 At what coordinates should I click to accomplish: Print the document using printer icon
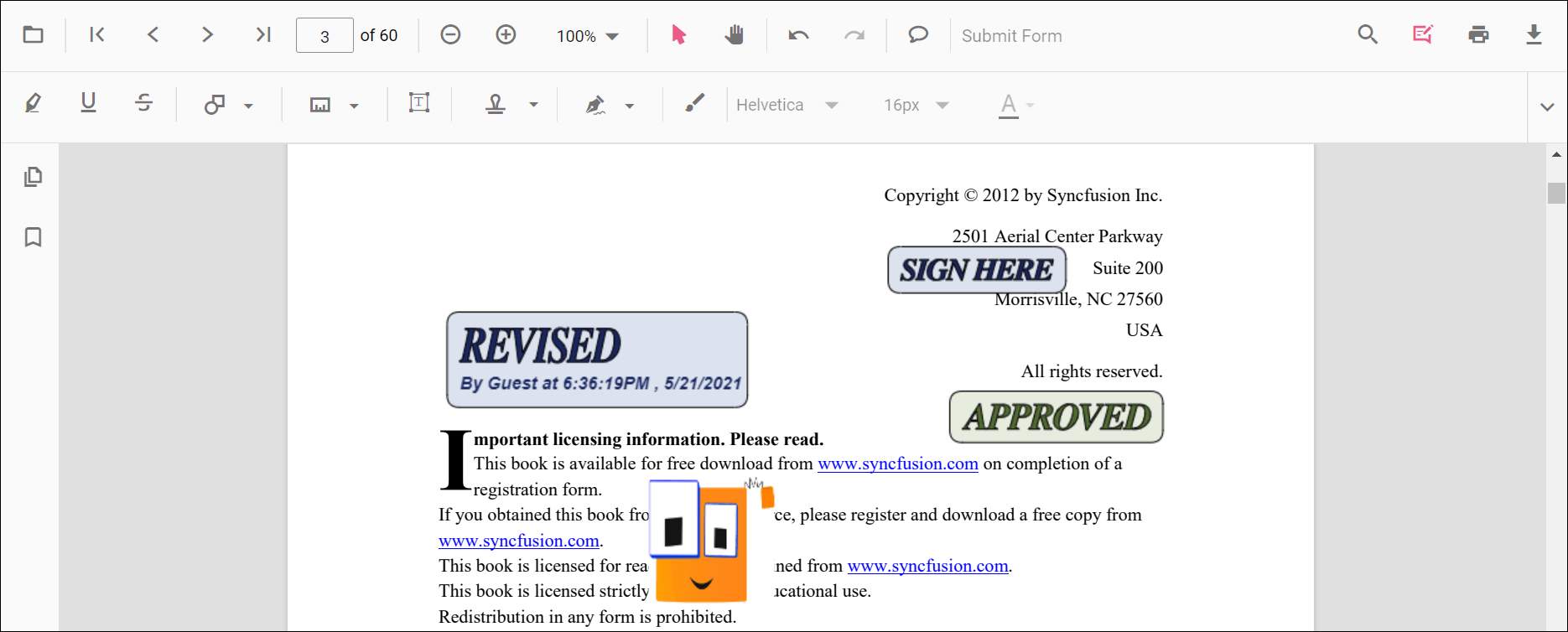pos(1478,35)
